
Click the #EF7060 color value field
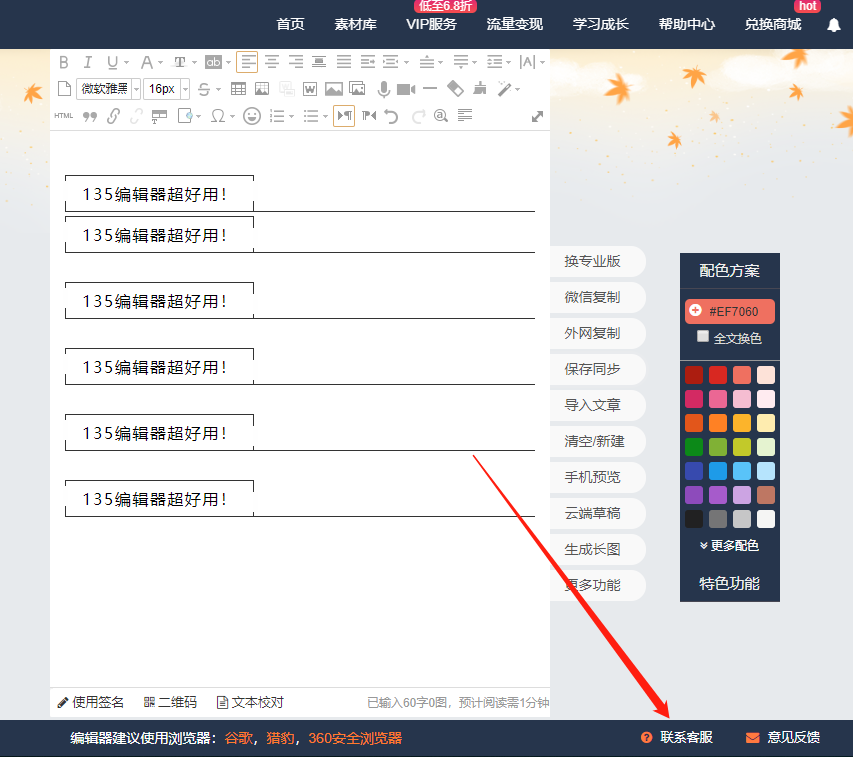click(x=730, y=312)
